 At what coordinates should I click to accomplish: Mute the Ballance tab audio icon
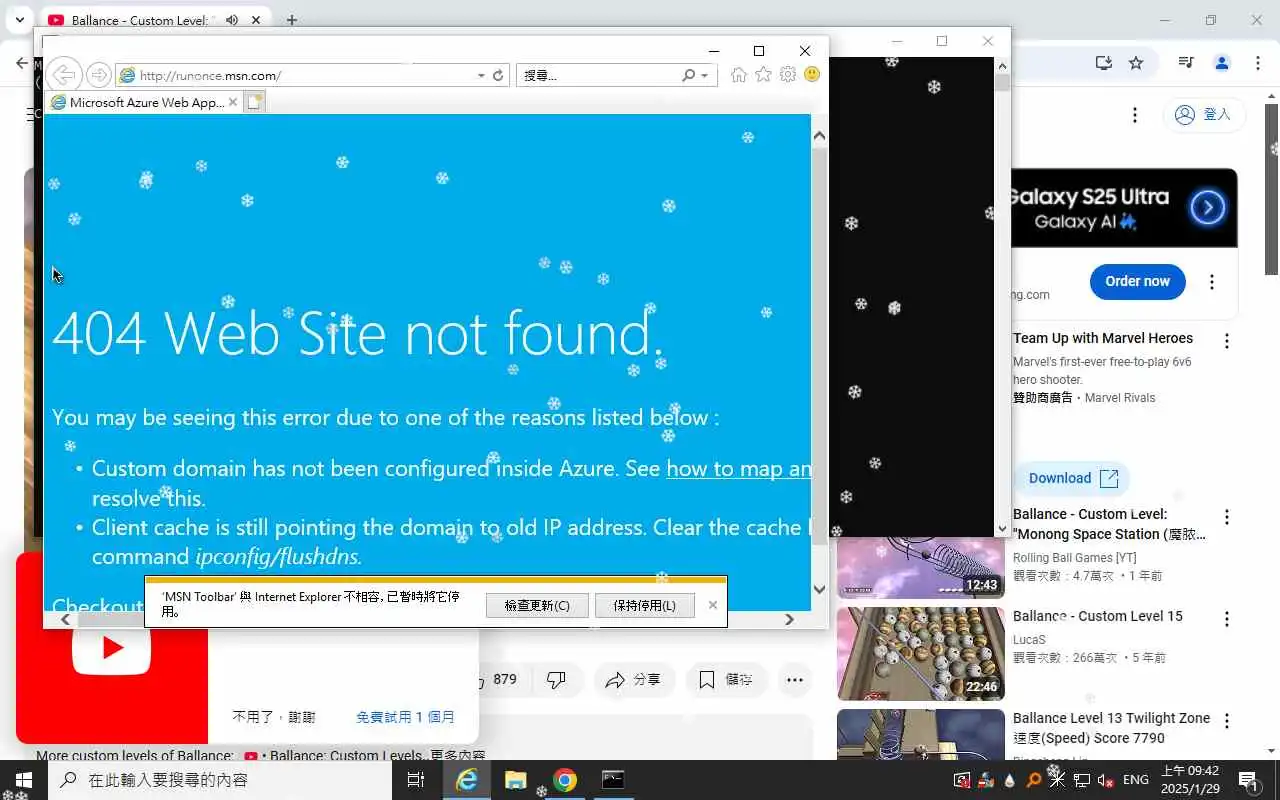[232, 20]
